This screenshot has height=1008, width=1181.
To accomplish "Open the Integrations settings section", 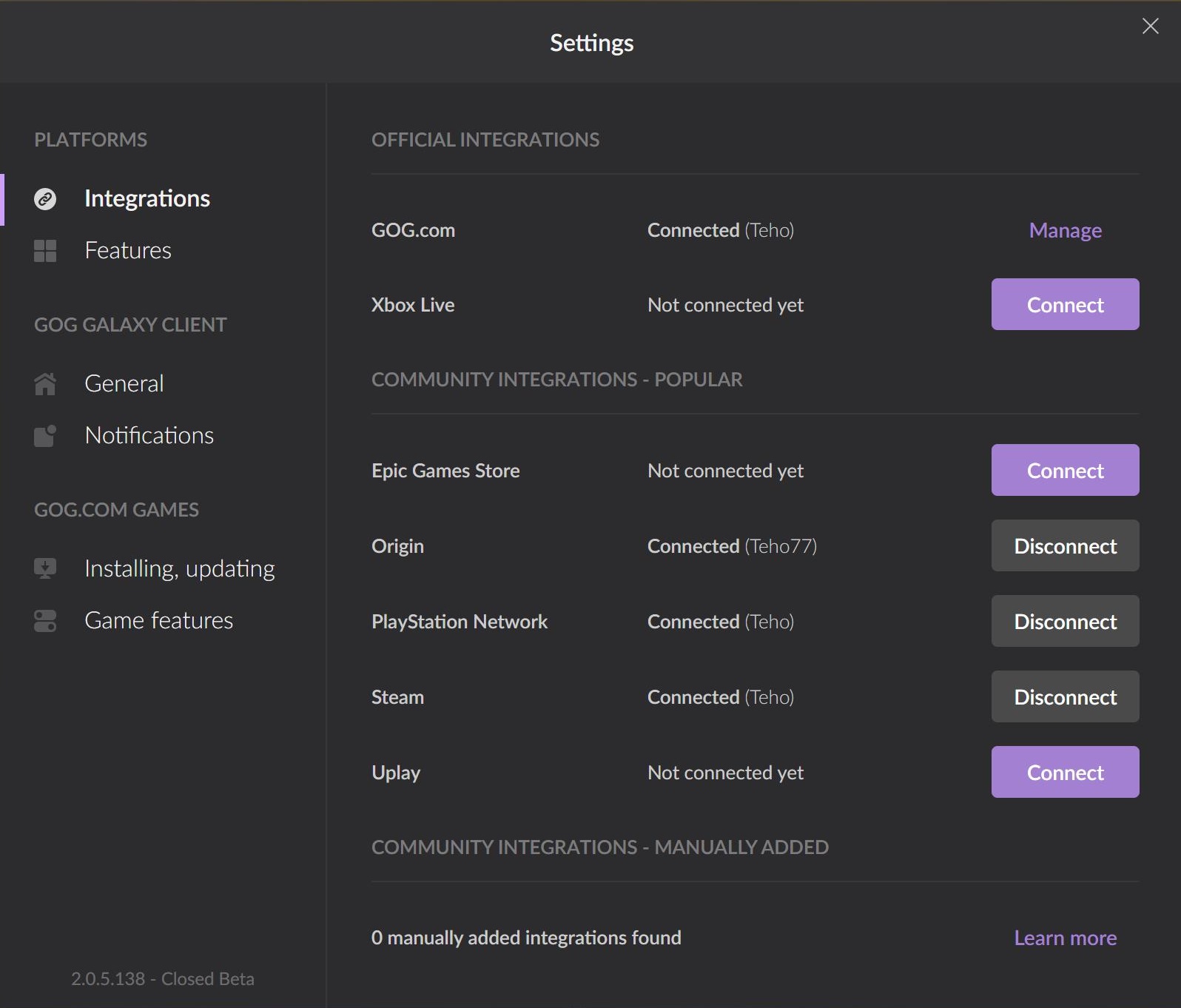I will click(147, 198).
